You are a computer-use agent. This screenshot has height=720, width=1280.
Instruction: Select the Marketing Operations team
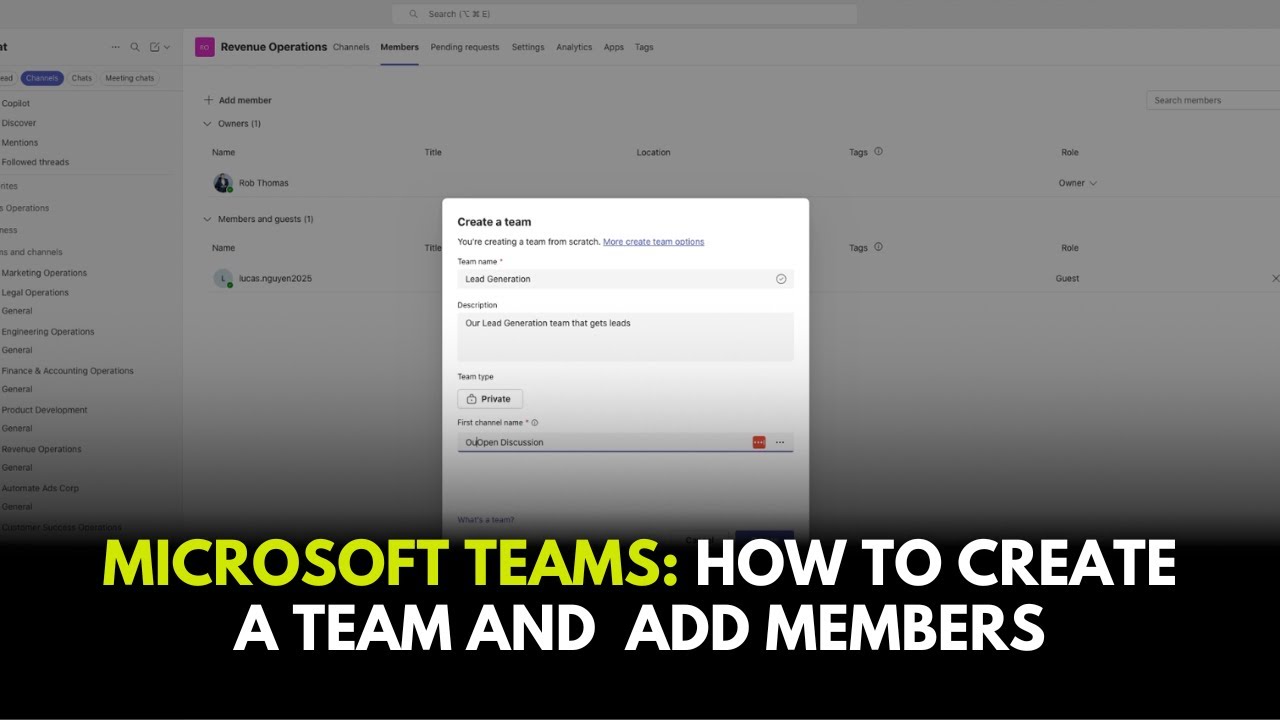coord(44,273)
